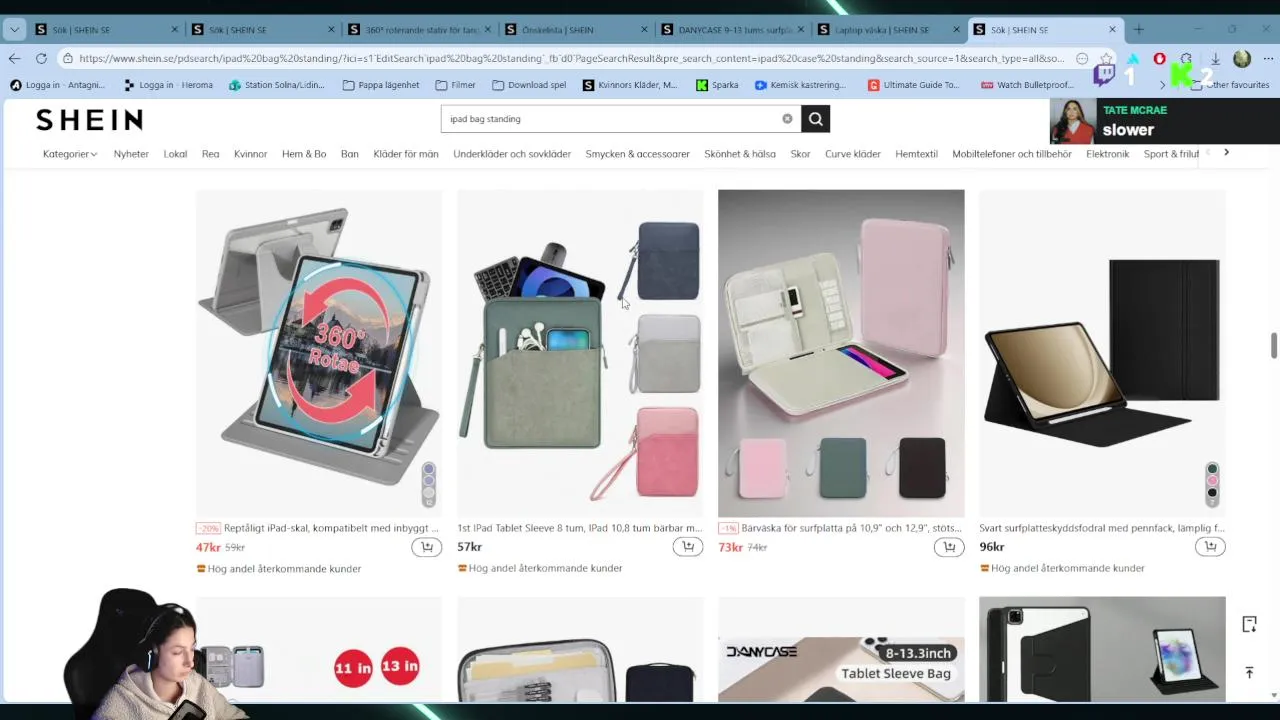Click the 57kr price text
The height and width of the screenshot is (720, 1280).
469,547
